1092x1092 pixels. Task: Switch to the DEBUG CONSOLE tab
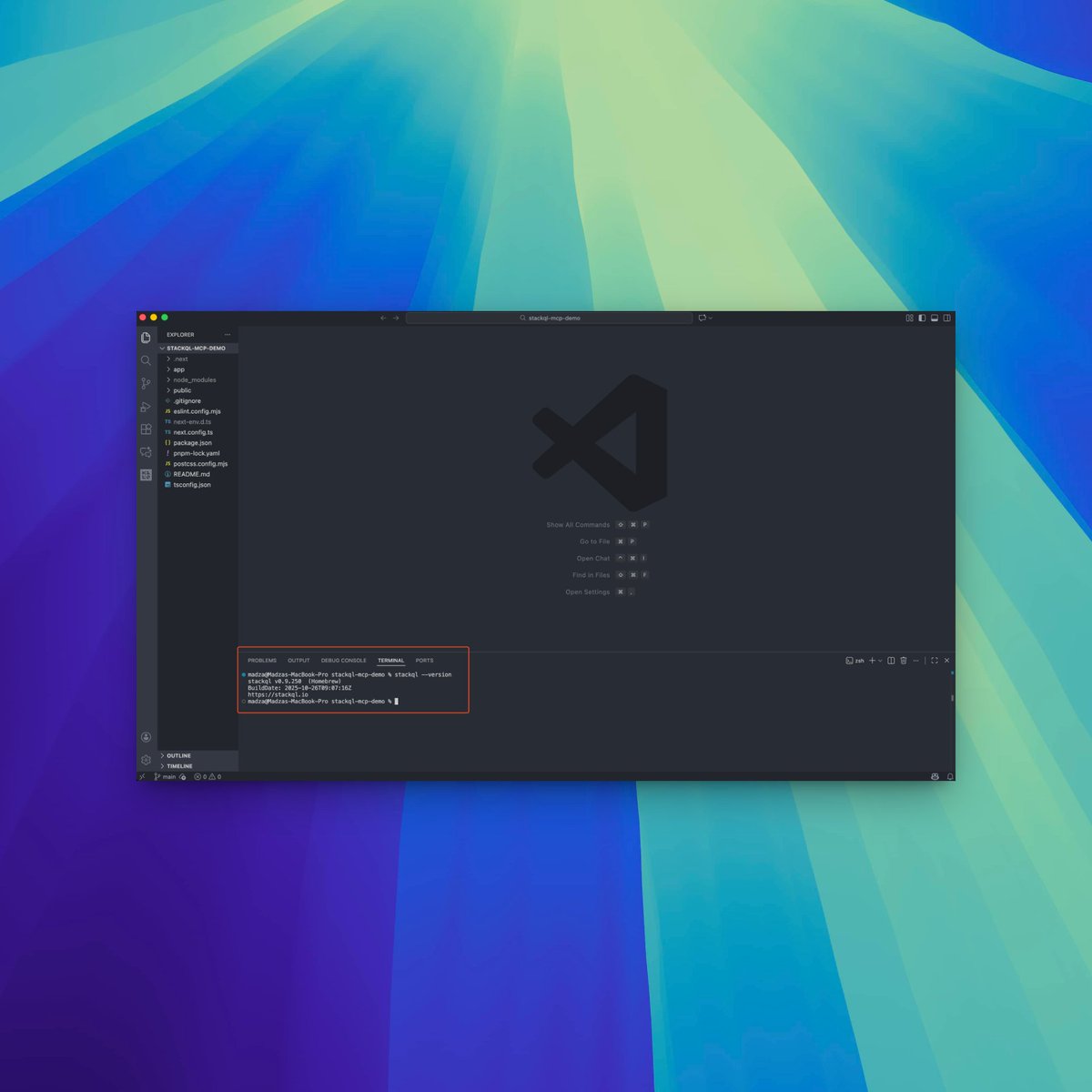(x=344, y=661)
